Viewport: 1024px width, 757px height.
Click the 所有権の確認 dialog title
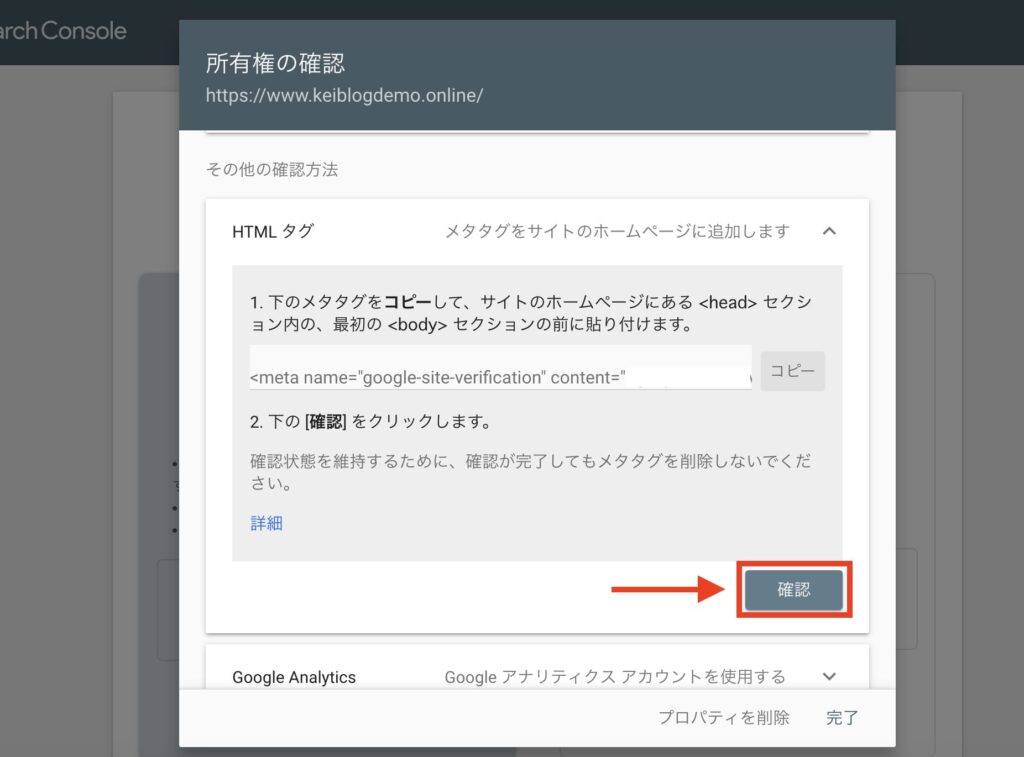[x=275, y=63]
